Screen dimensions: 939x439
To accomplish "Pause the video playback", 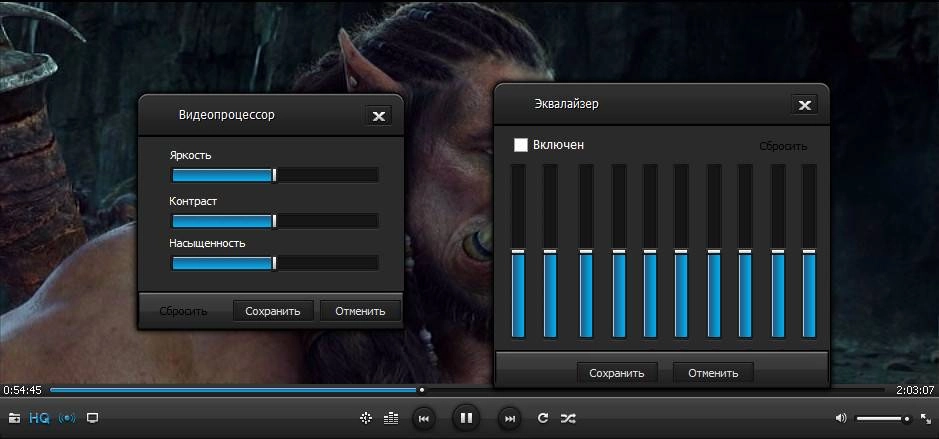I will [467, 418].
